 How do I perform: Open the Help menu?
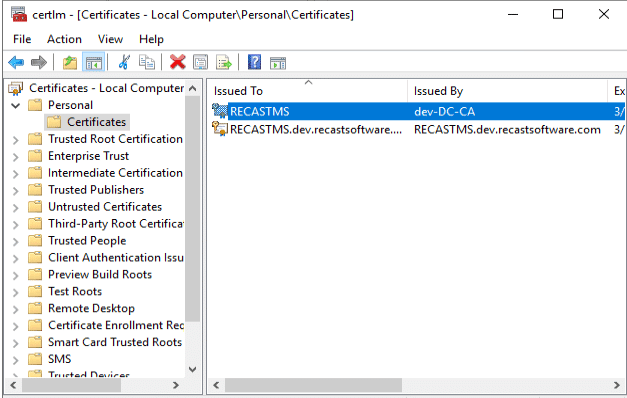pos(151,39)
